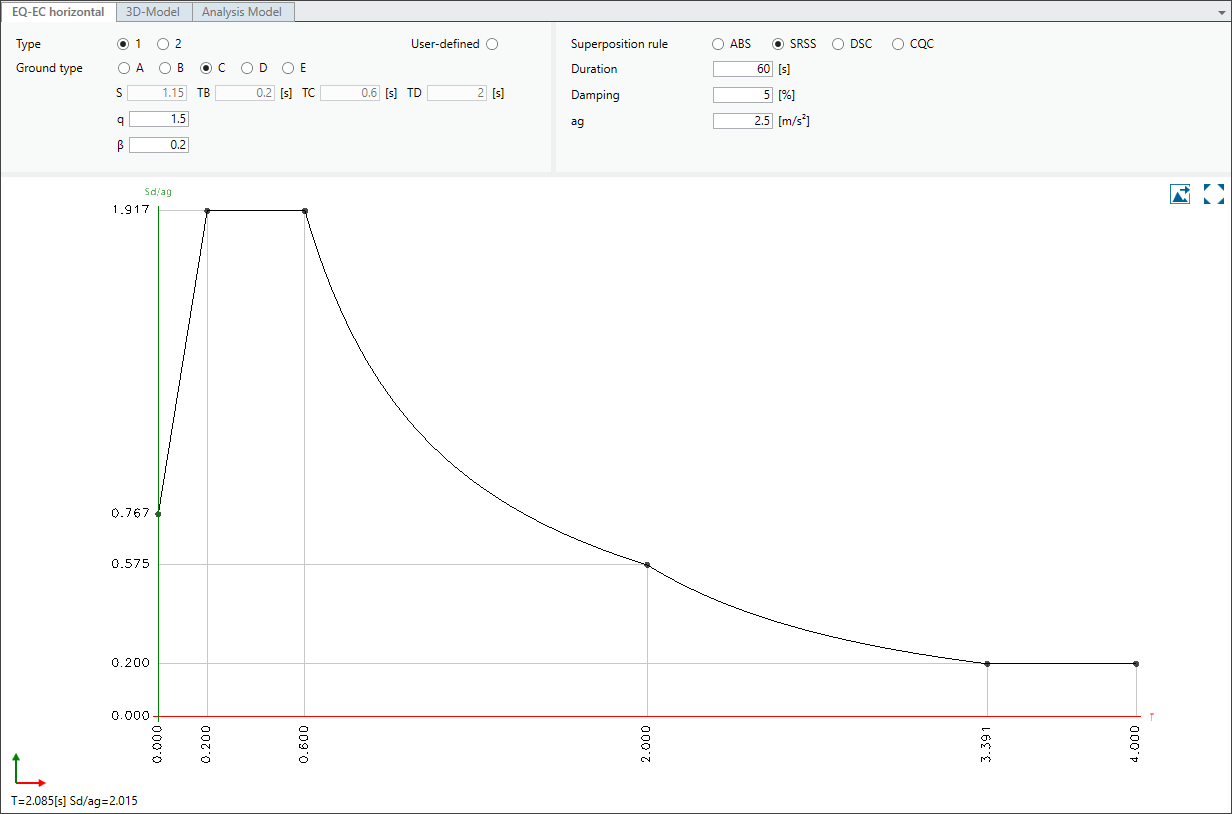1232x814 pixels.
Task: Click the fullscreen expand diagram icon
Action: [x=1214, y=194]
